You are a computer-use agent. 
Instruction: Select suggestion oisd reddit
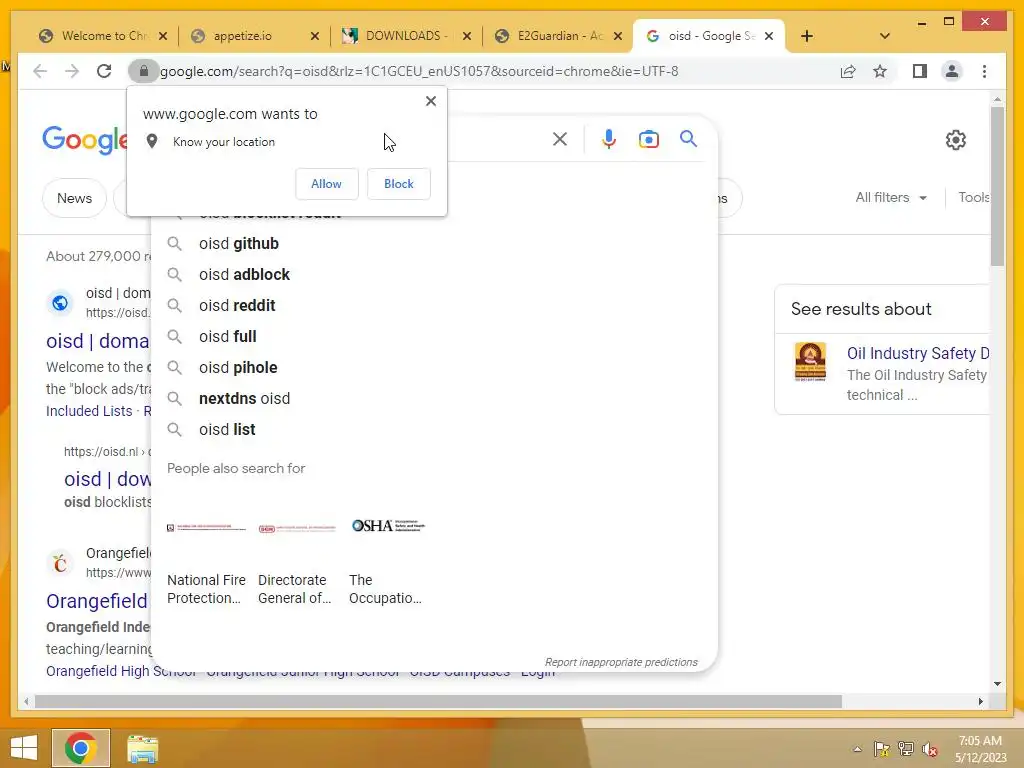pos(434,306)
